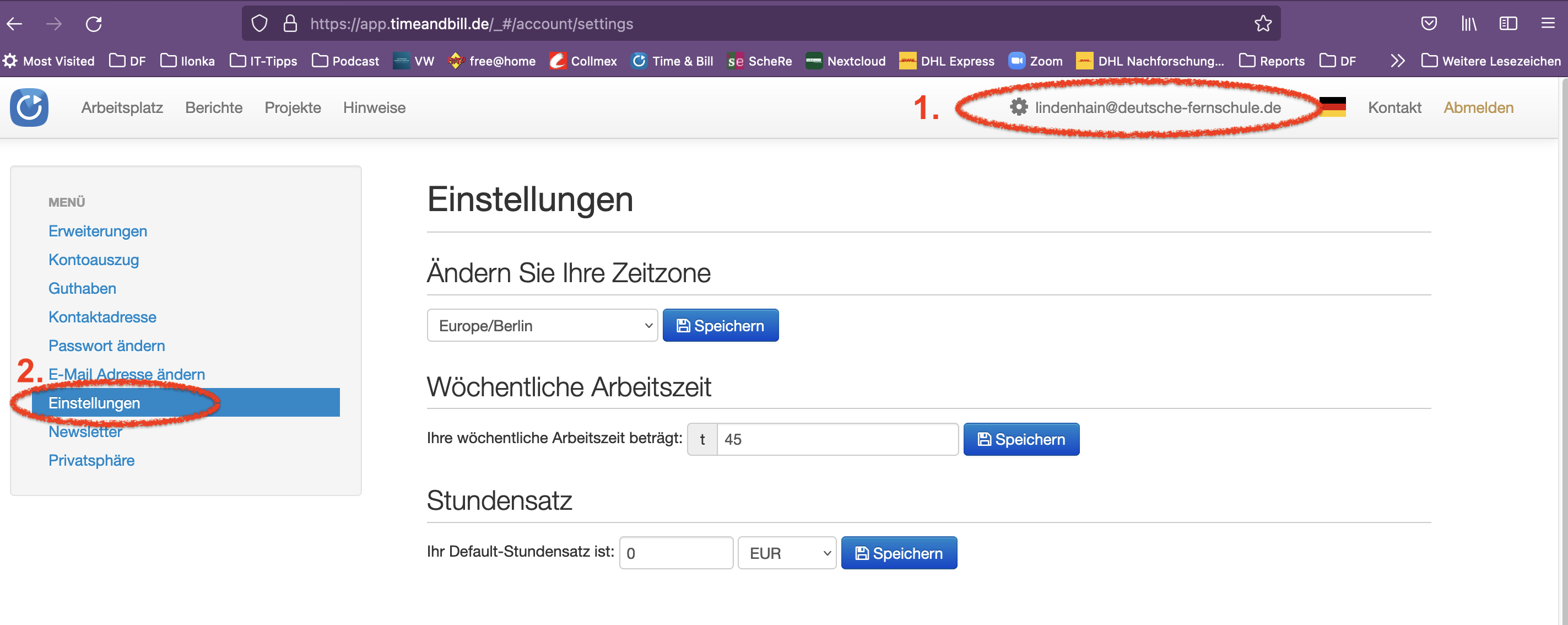Show the browser library icon
Viewport: 1568px width, 625px height.
(x=1469, y=24)
